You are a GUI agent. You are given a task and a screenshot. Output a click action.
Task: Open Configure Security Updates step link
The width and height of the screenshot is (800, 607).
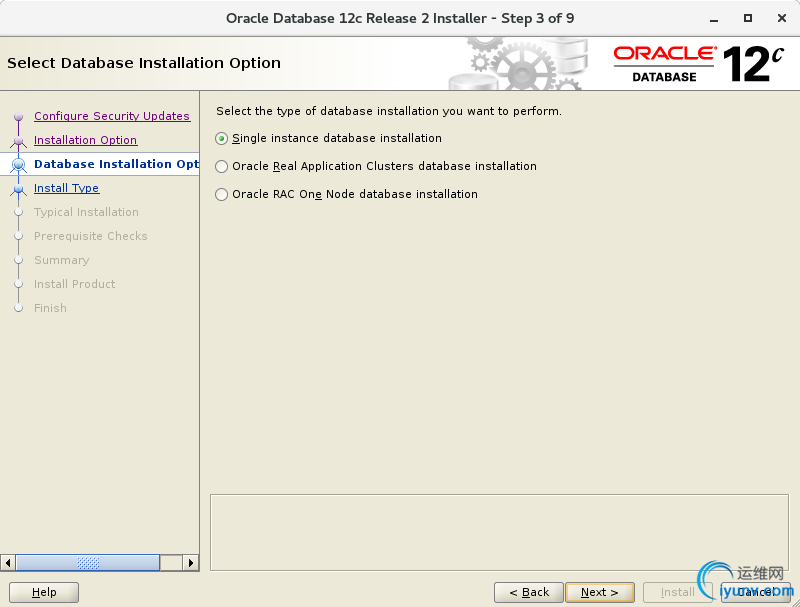pyautogui.click(x=112, y=116)
